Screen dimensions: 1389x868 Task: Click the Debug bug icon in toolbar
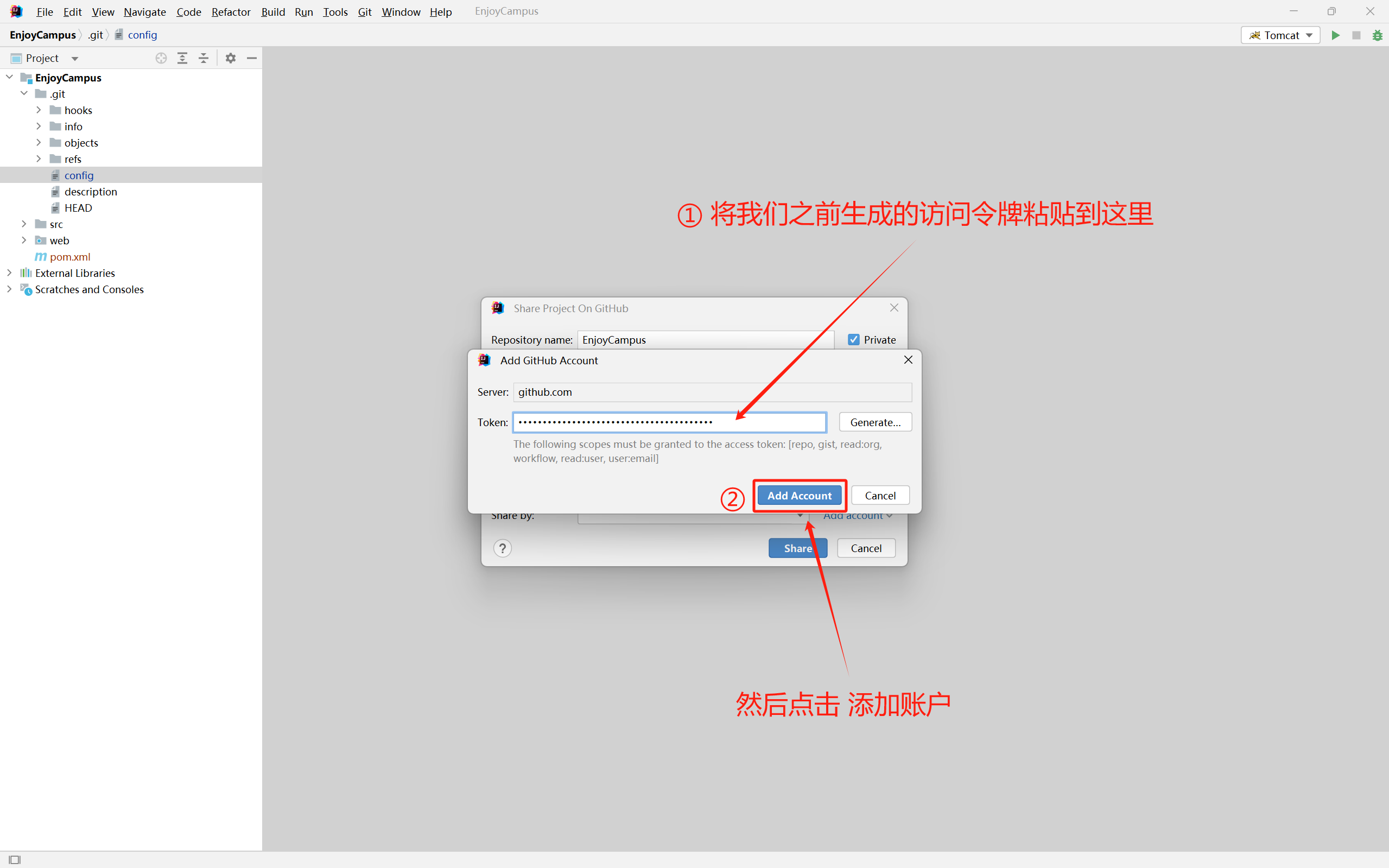click(x=1377, y=35)
